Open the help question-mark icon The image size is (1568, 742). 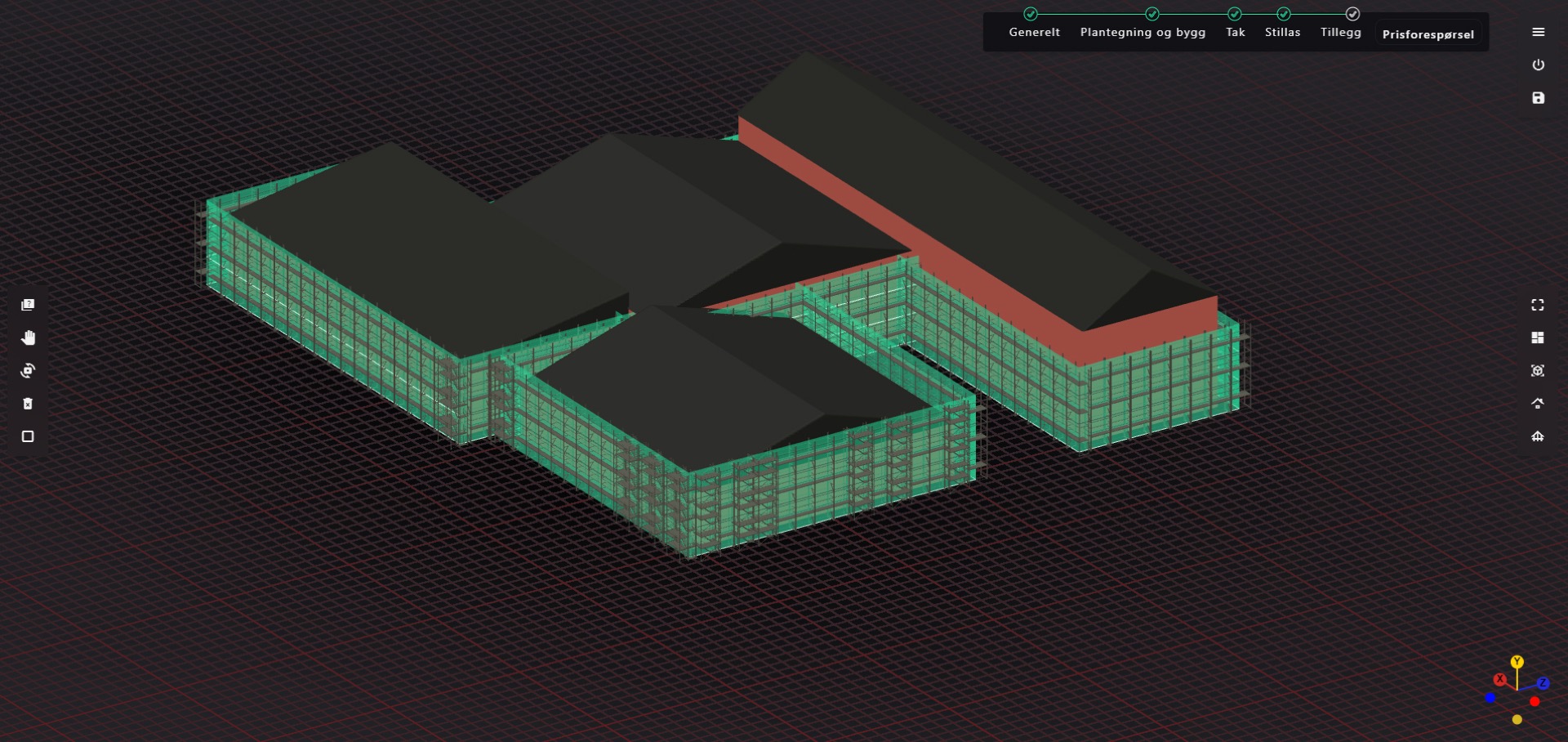click(x=28, y=305)
